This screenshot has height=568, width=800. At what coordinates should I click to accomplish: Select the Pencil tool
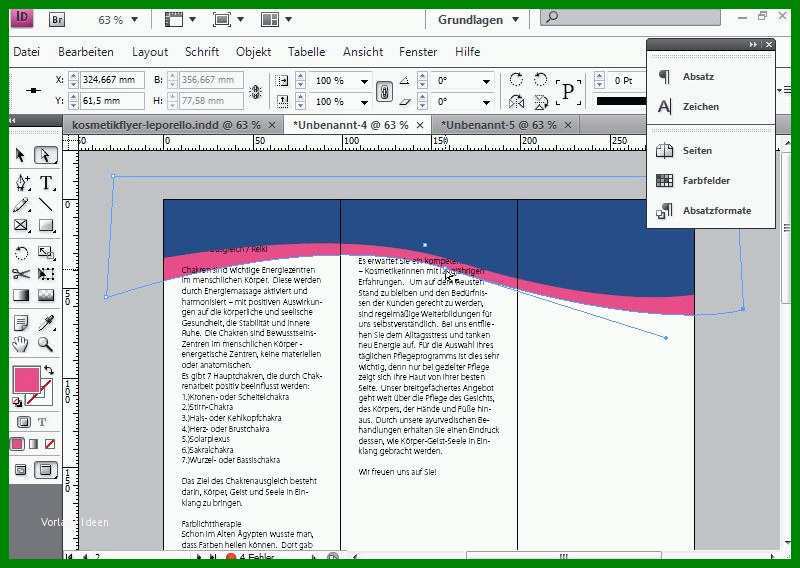(x=21, y=205)
